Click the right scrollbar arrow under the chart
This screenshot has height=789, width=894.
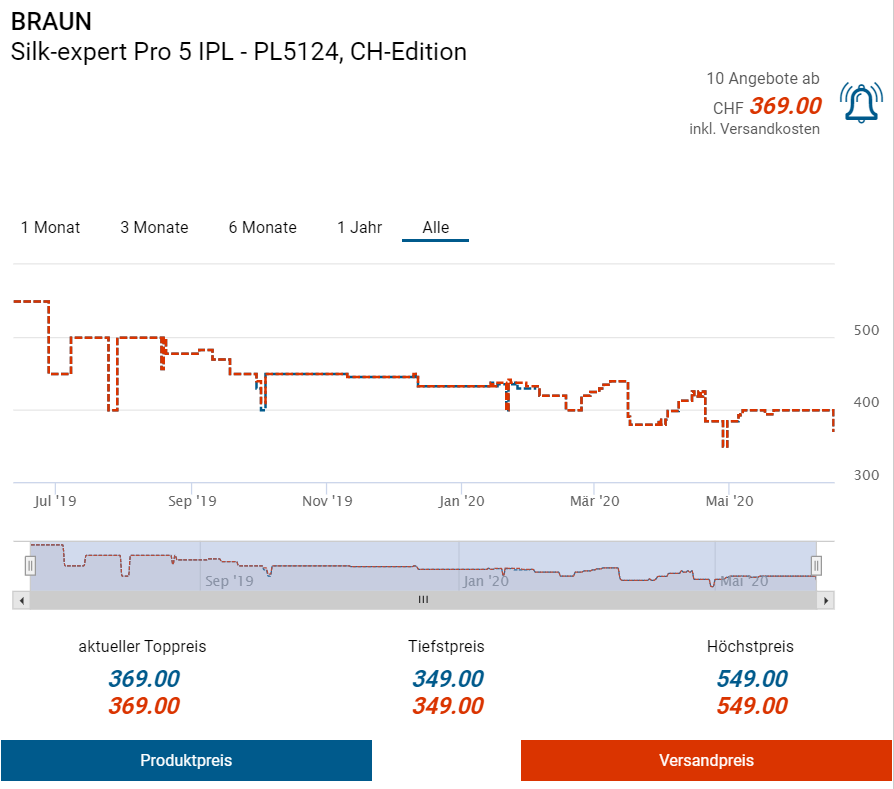point(825,600)
